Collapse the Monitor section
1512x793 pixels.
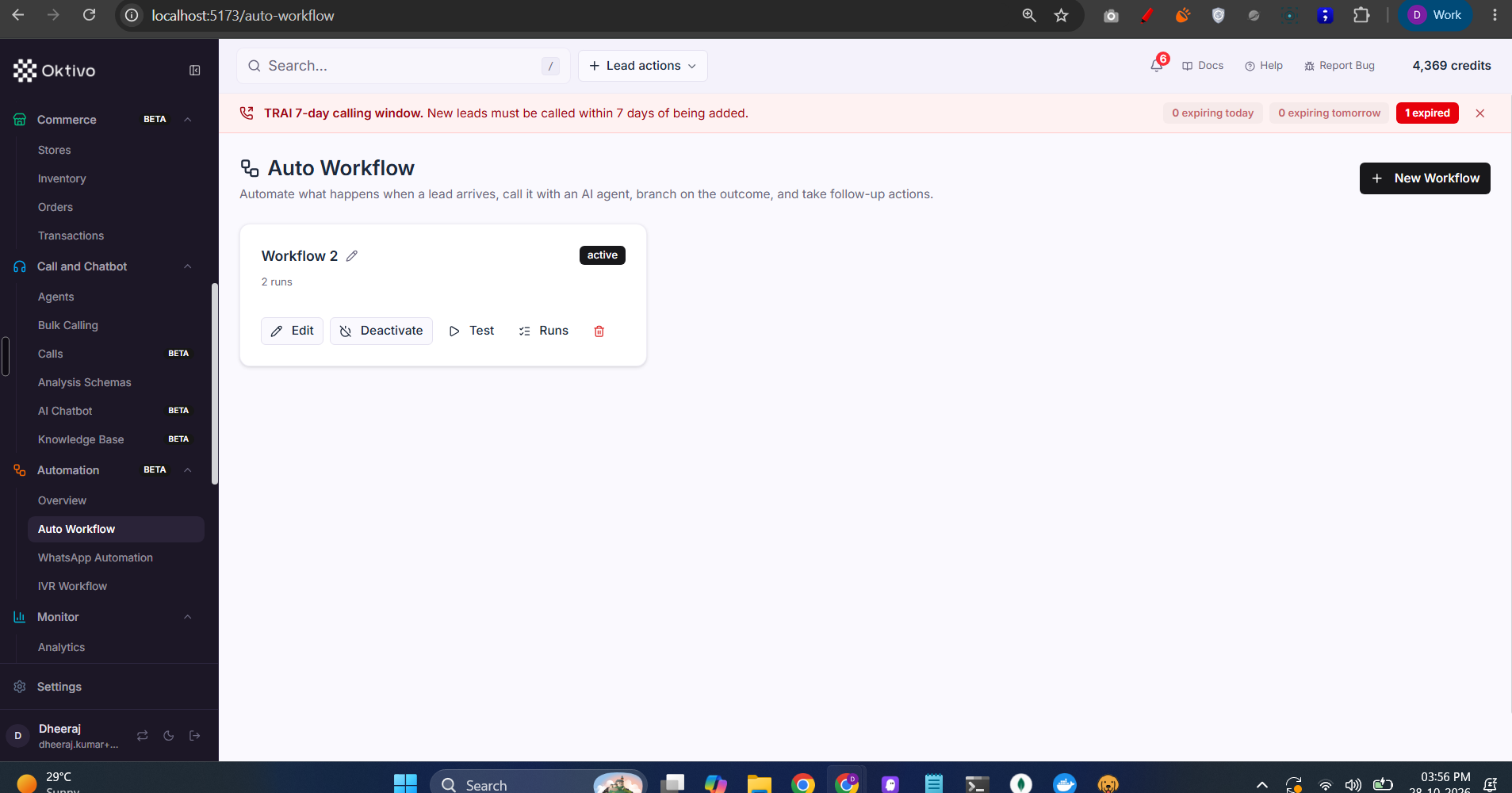(x=188, y=617)
